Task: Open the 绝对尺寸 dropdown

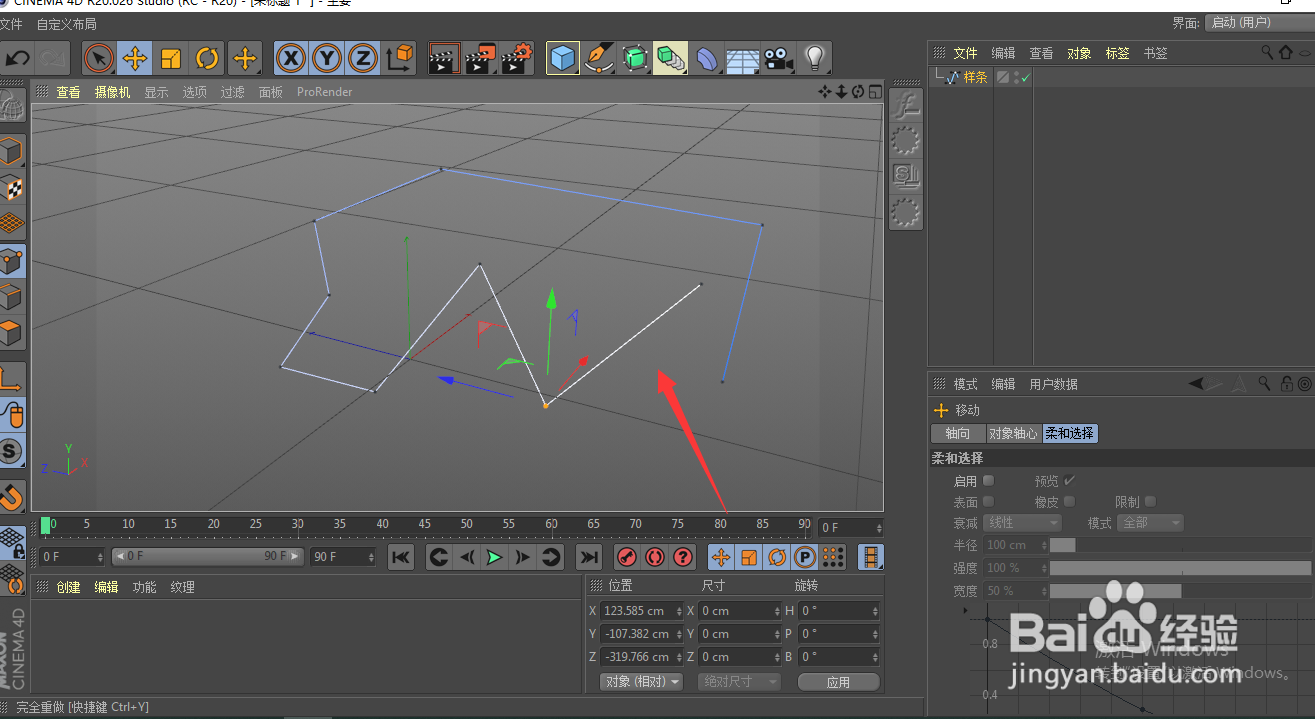Action: [x=739, y=682]
